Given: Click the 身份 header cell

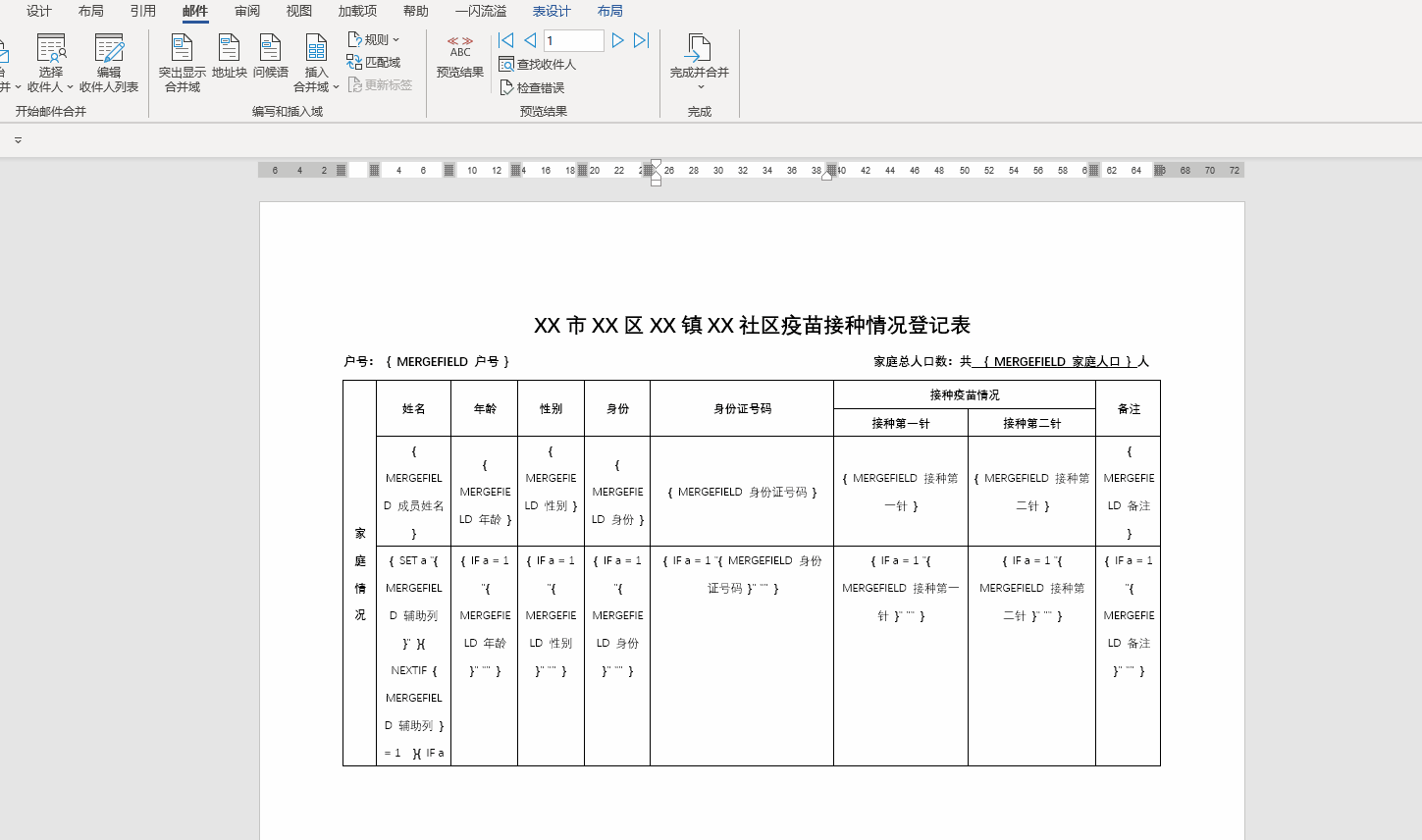Looking at the screenshot, I should (x=617, y=408).
